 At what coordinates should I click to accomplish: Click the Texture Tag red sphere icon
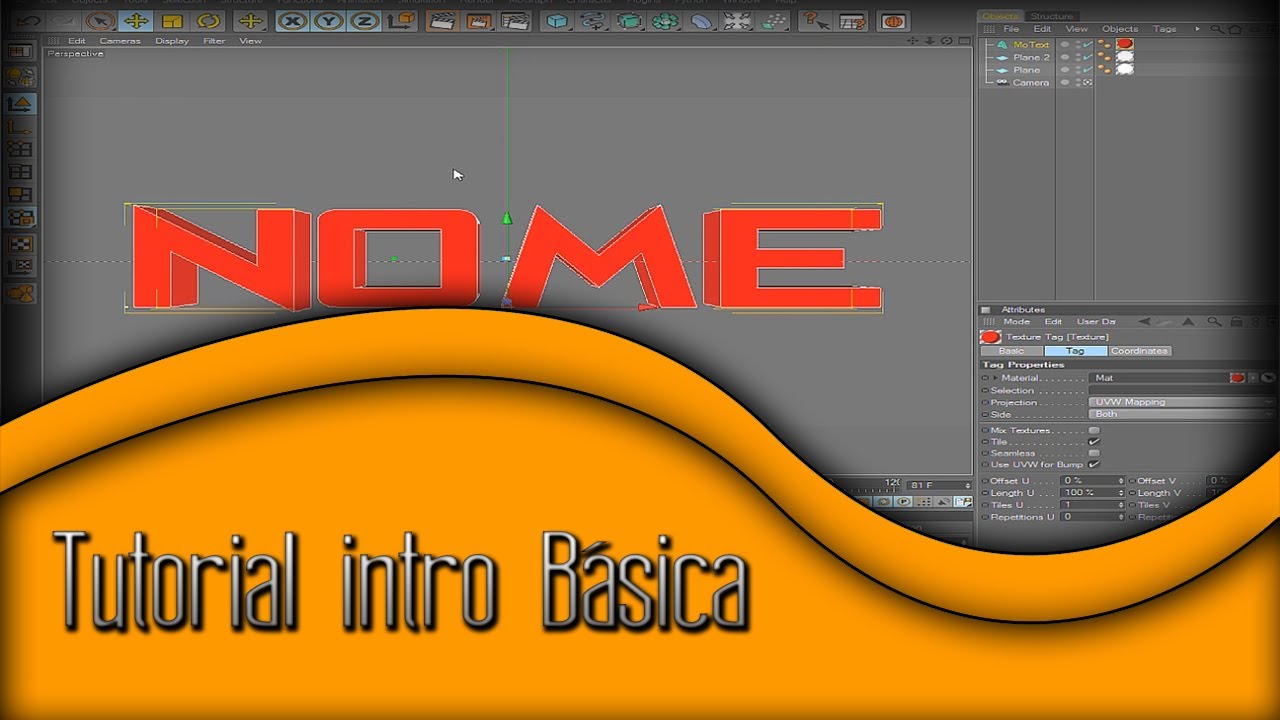pos(991,337)
